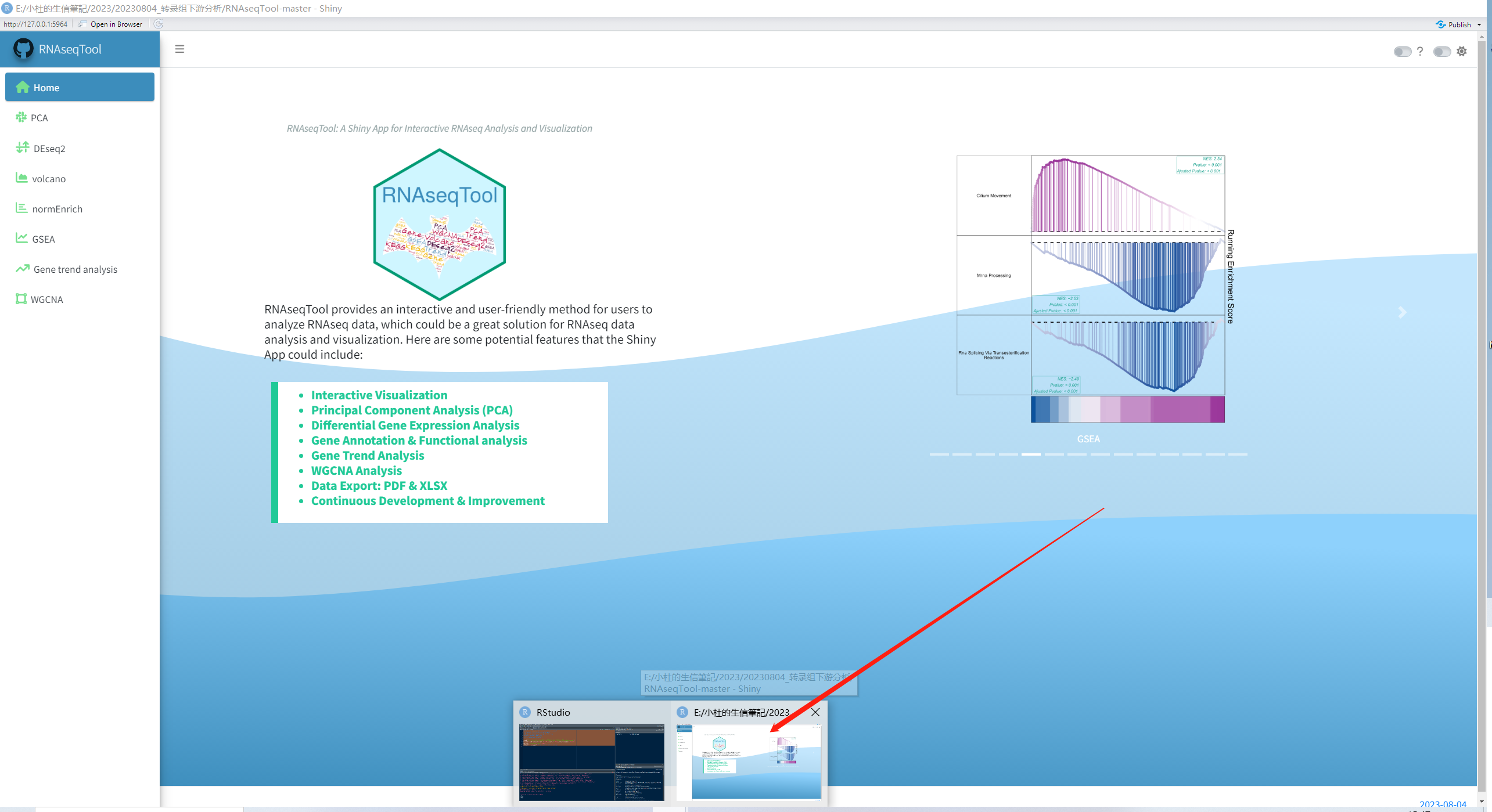Click the WGCNA sidebar icon
This screenshot has width=1492, height=812.
coord(21,299)
